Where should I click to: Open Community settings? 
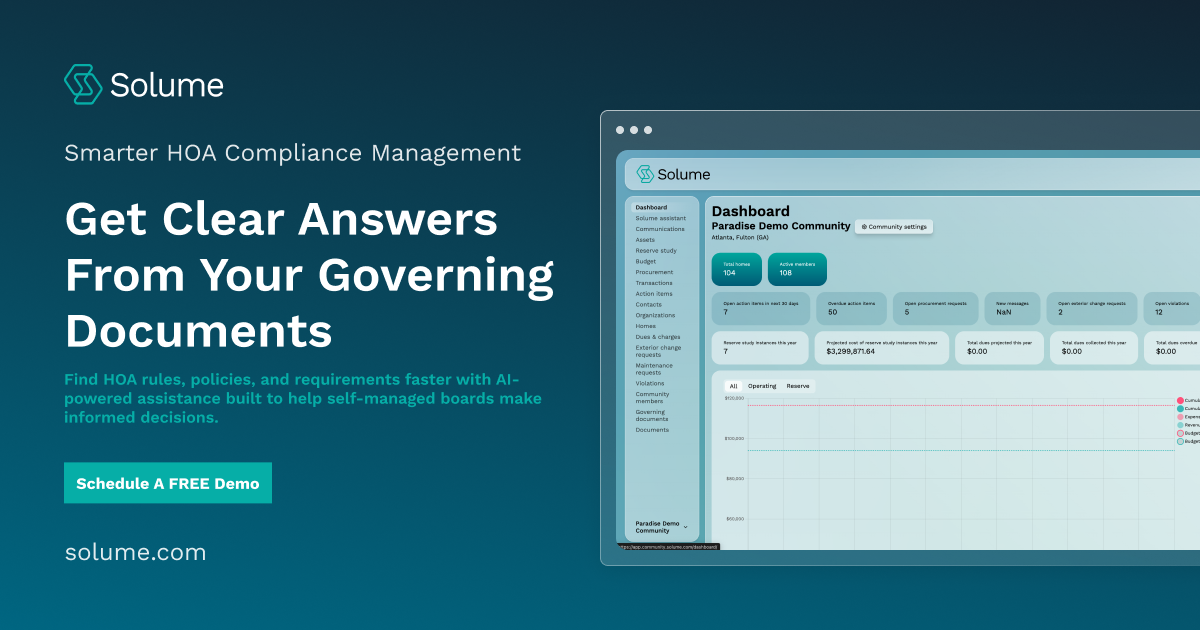tap(894, 227)
